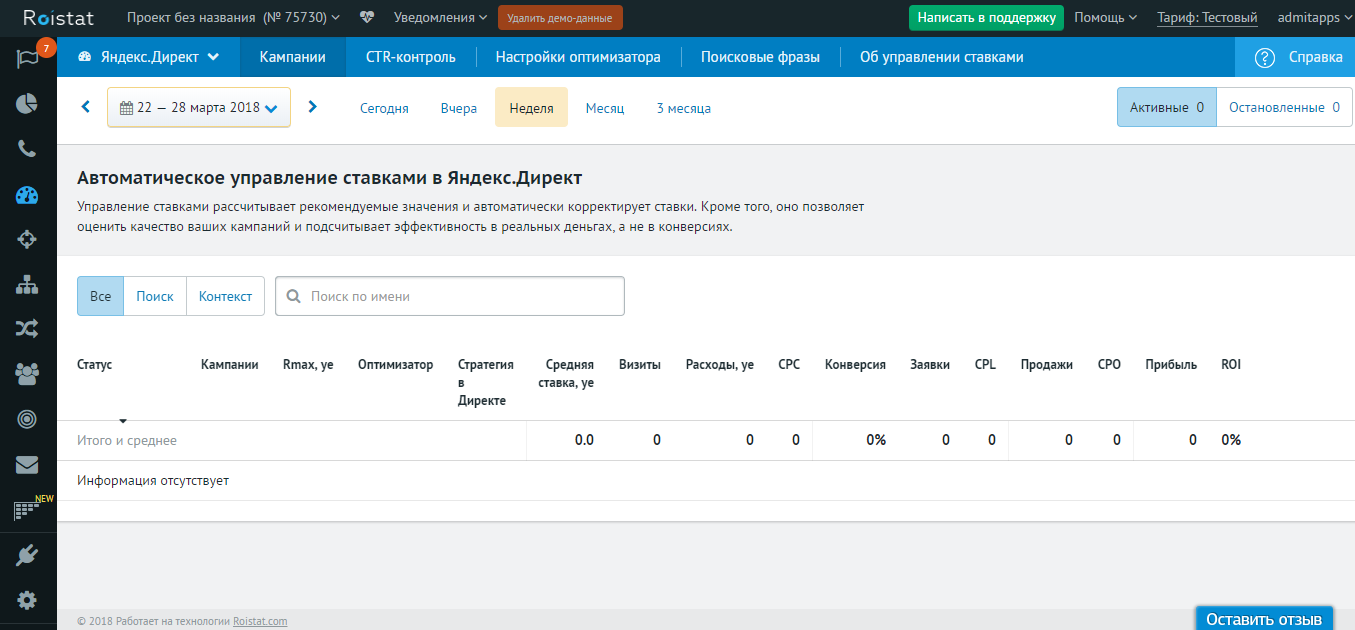Viewport: 1355px width, 630px height.
Task: Open admitapps account dropdown
Action: click(x=1313, y=17)
